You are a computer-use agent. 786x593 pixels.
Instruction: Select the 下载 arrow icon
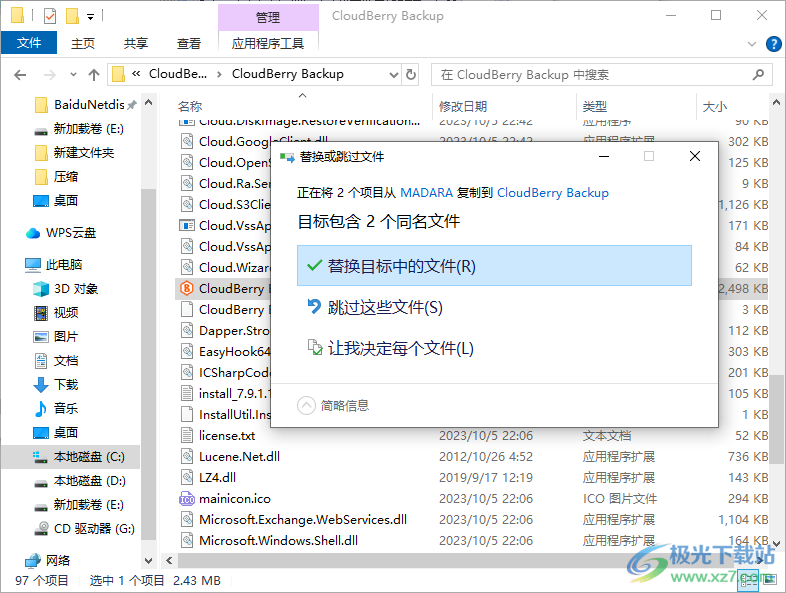41,385
